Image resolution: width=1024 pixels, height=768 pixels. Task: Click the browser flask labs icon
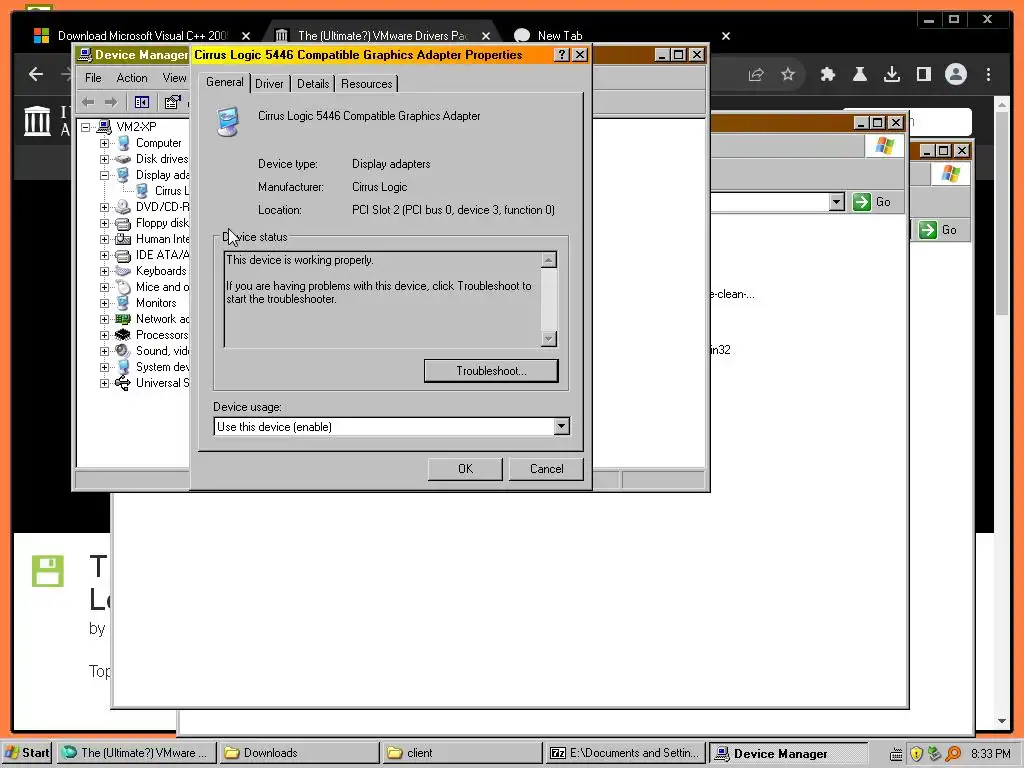(x=860, y=74)
